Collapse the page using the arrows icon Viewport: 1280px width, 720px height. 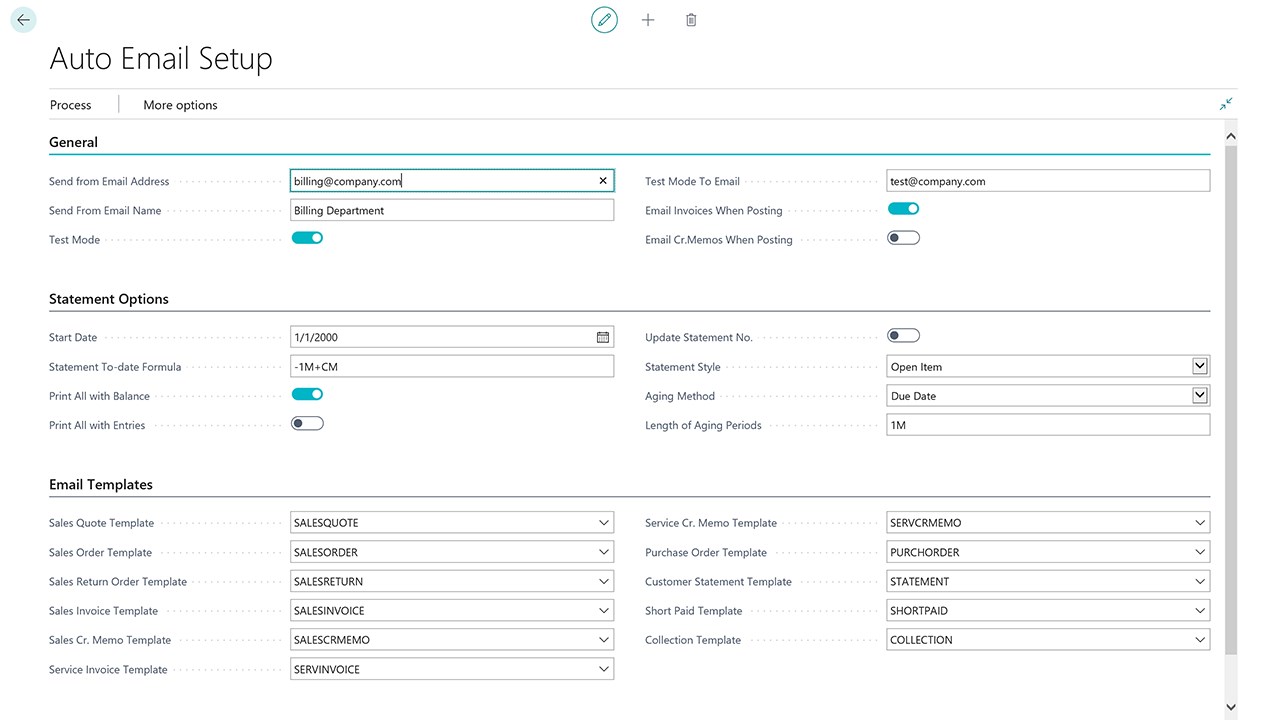coord(1226,104)
